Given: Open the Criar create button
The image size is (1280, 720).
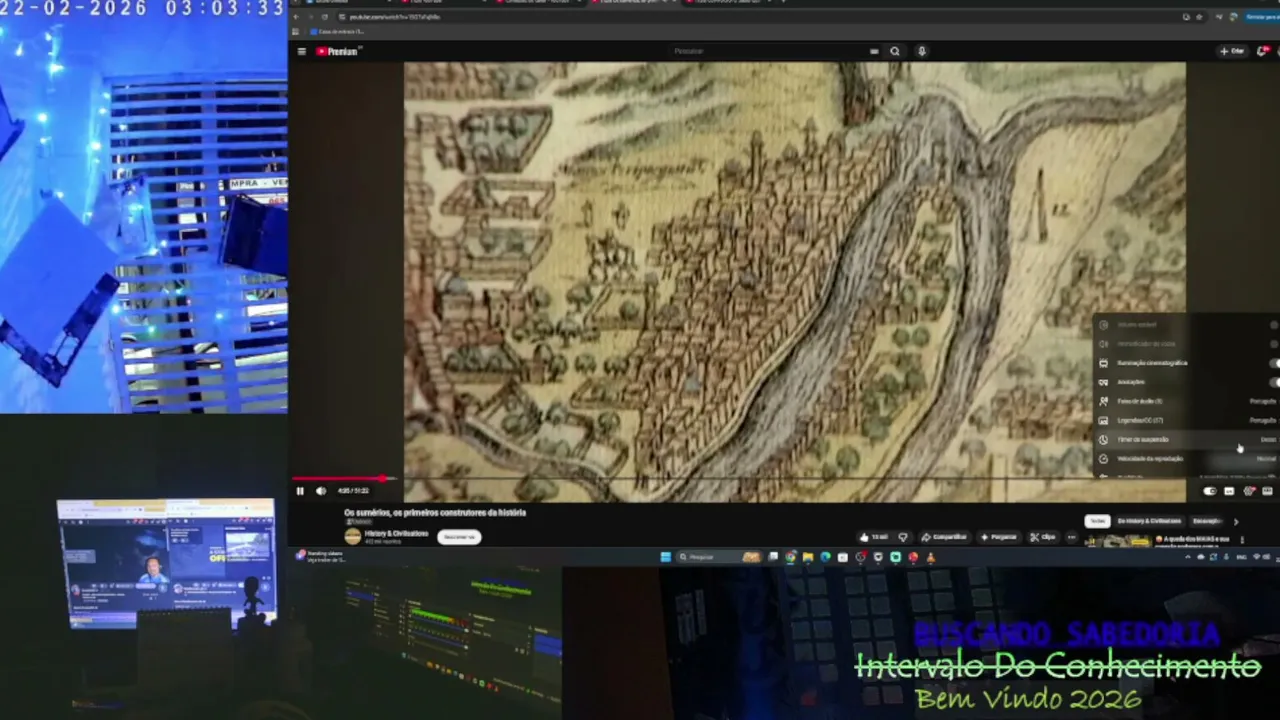Looking at the screenshot, I should (x=1231, y=51).
